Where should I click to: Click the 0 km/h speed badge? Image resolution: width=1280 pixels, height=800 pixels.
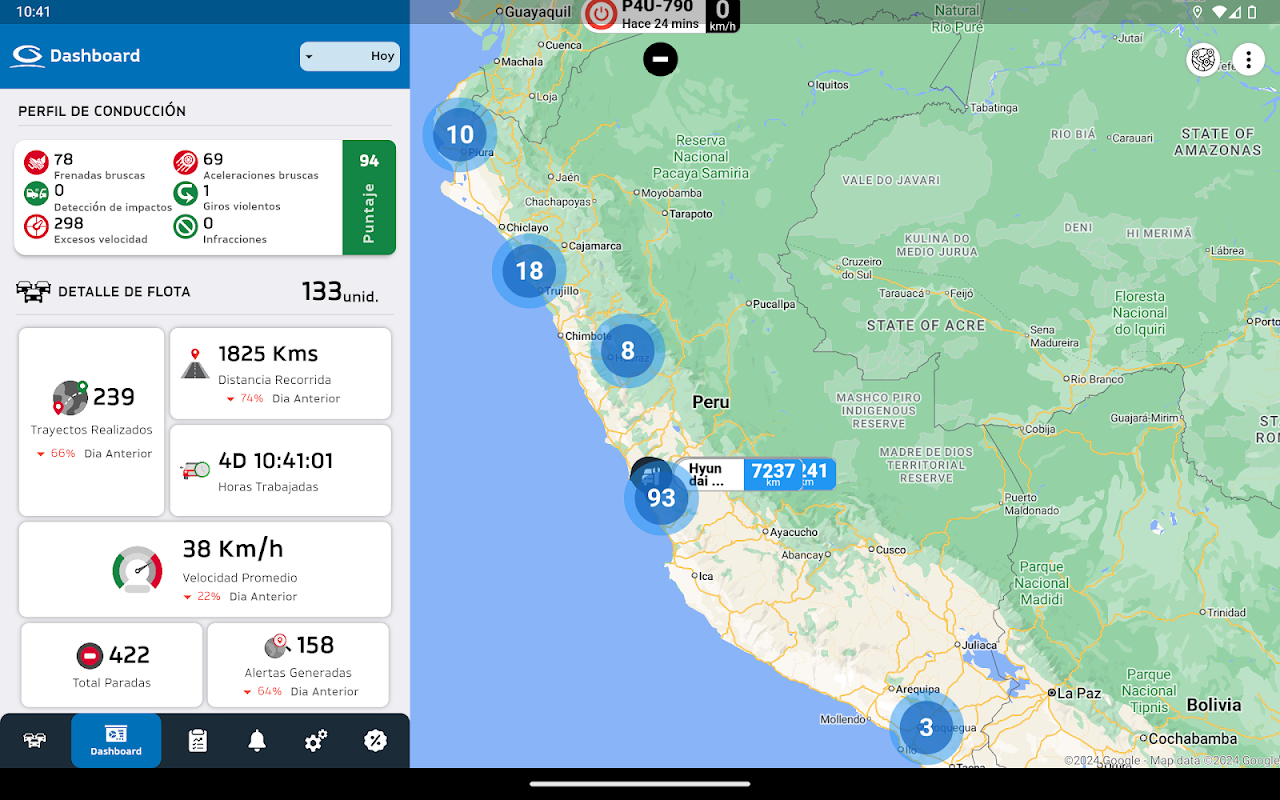(x=722, y=15)
